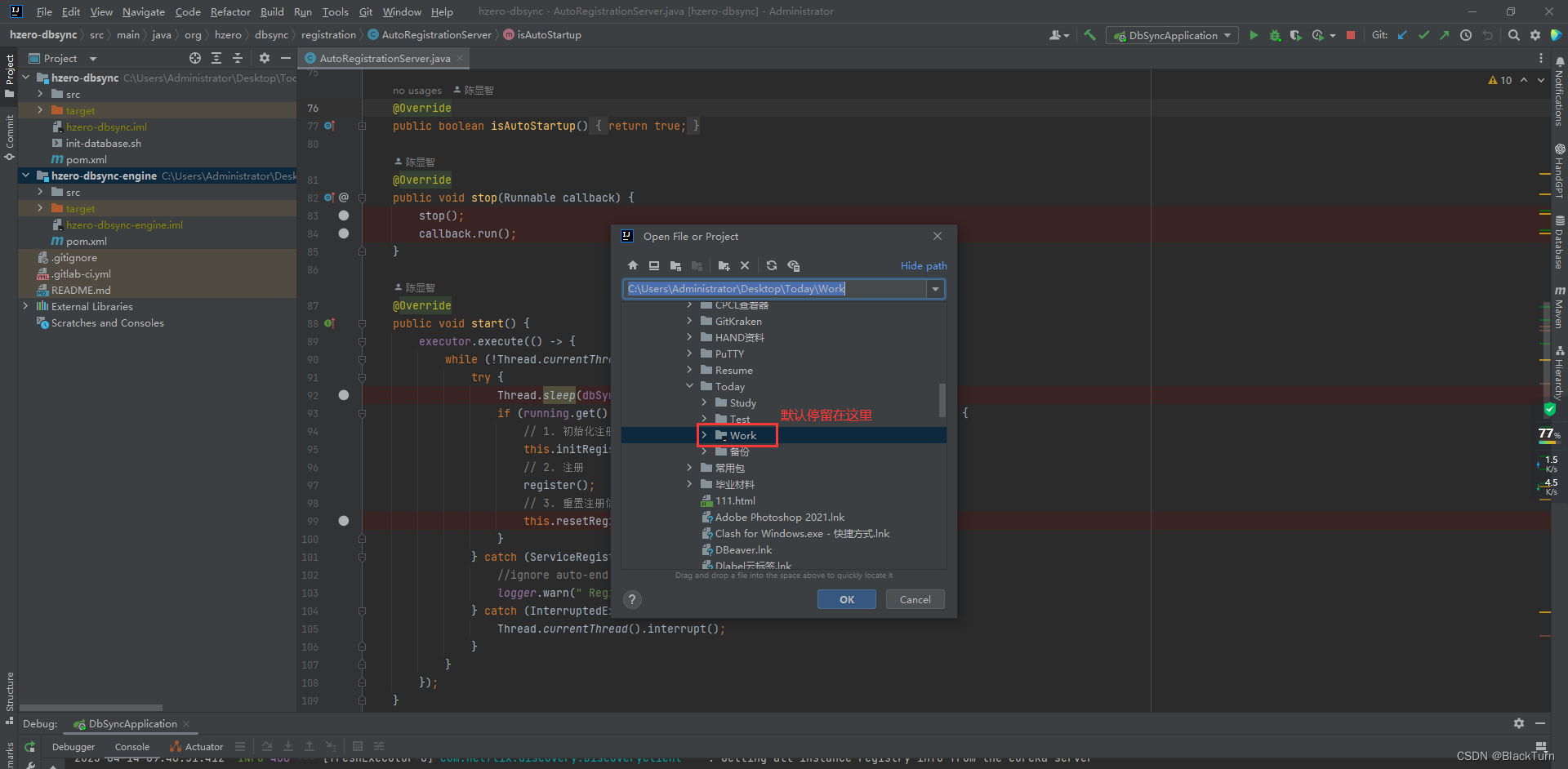Click the Desktop directory icon in the dialog

(x=654, y=265)
